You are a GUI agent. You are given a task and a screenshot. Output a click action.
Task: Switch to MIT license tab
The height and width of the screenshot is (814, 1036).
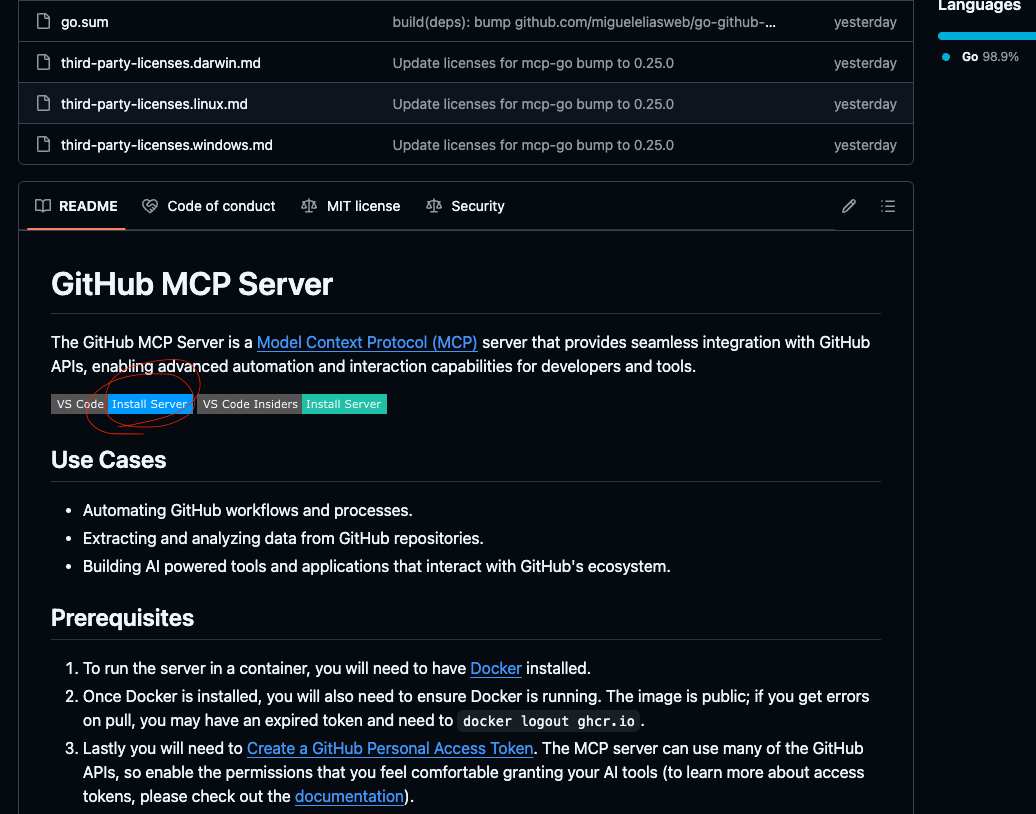[x=351, y=206]
